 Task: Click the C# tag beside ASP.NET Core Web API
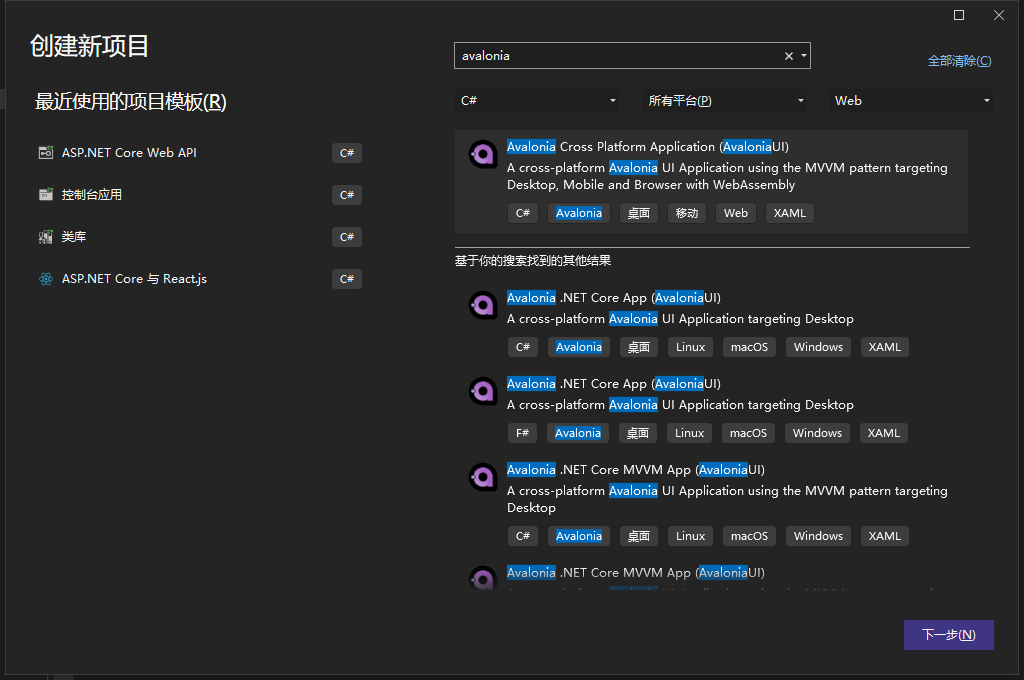347,153
